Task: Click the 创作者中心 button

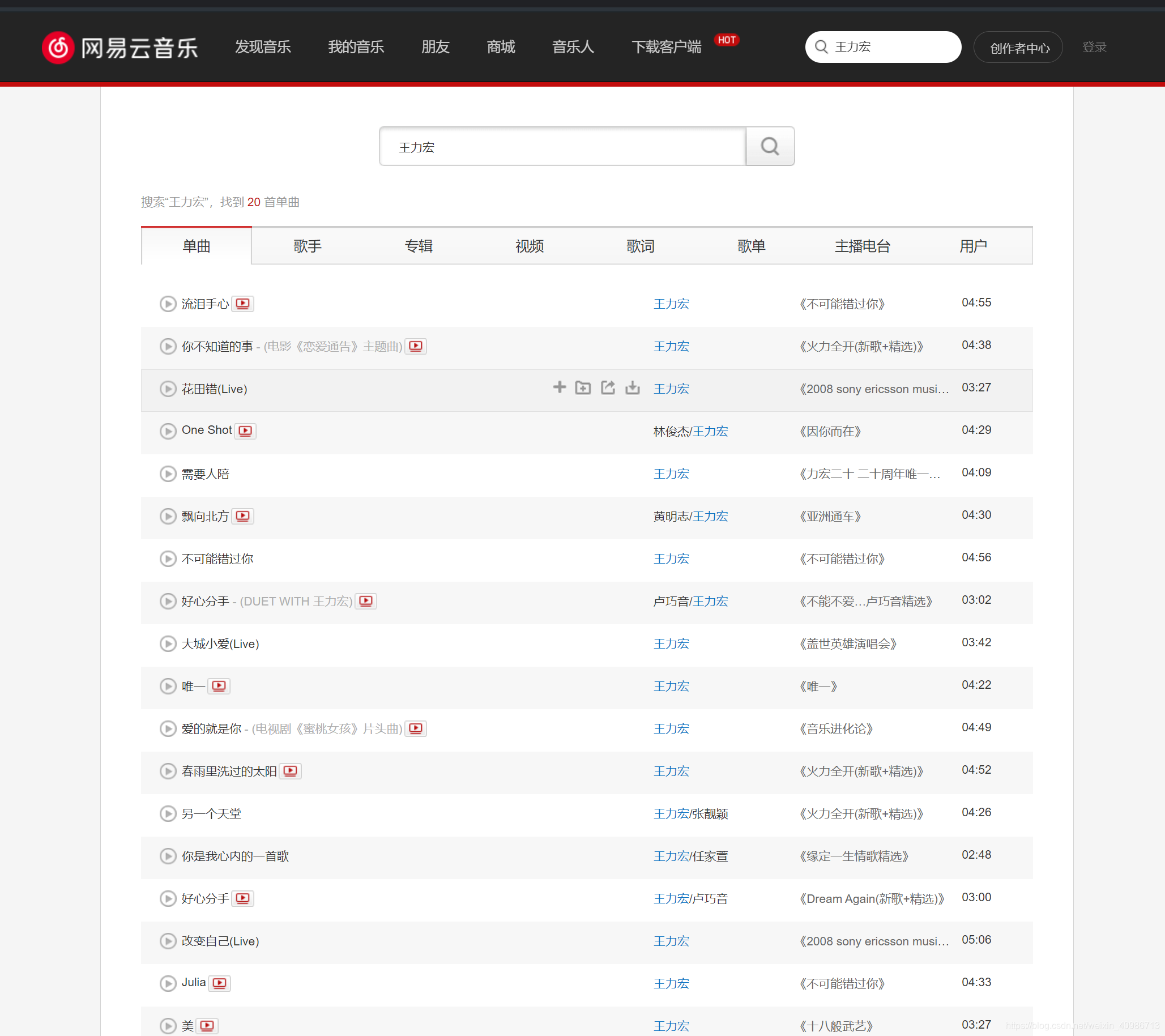Action: [x=1018, y=48]
